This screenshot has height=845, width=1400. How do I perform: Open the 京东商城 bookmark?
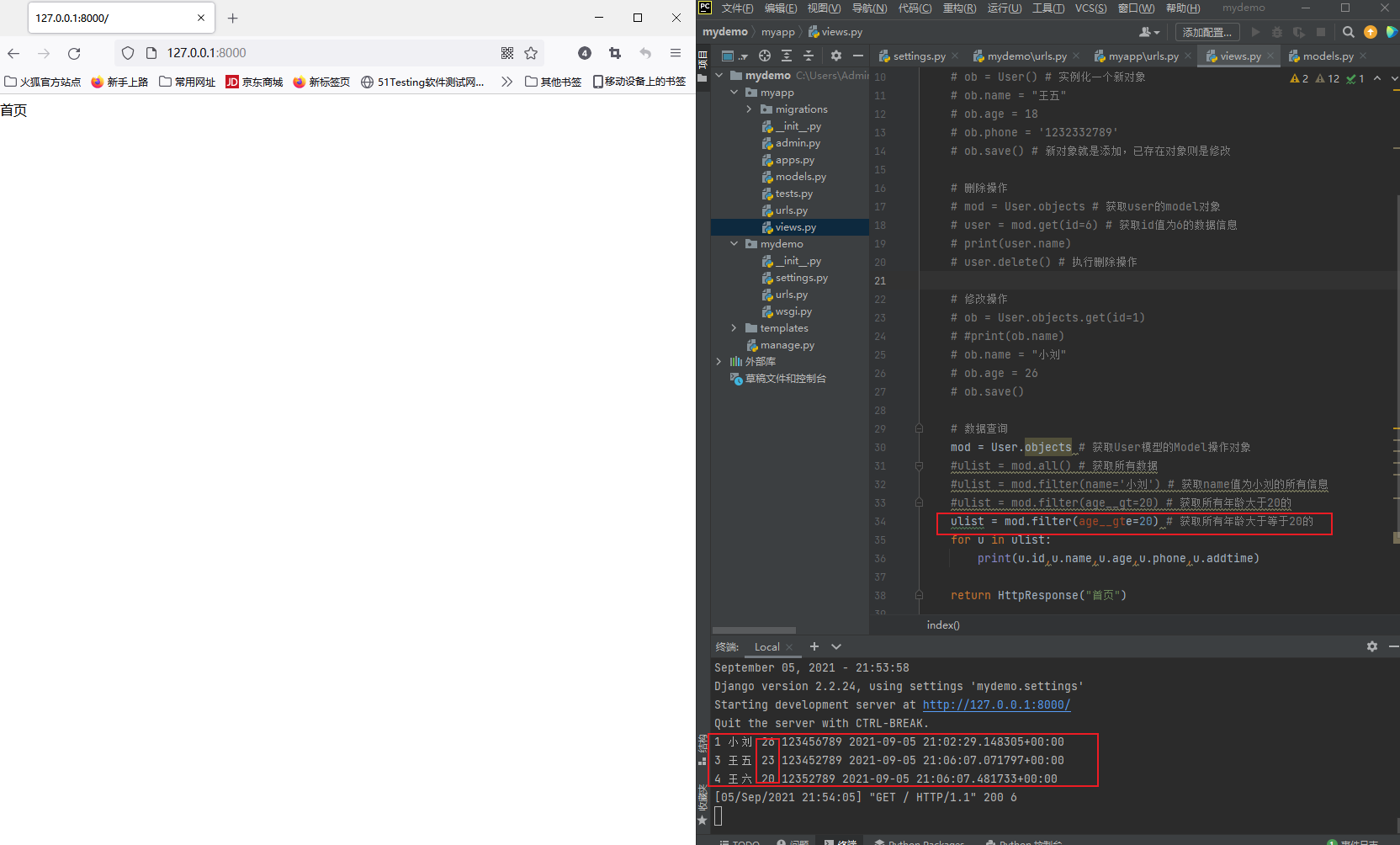click(254, 82)
